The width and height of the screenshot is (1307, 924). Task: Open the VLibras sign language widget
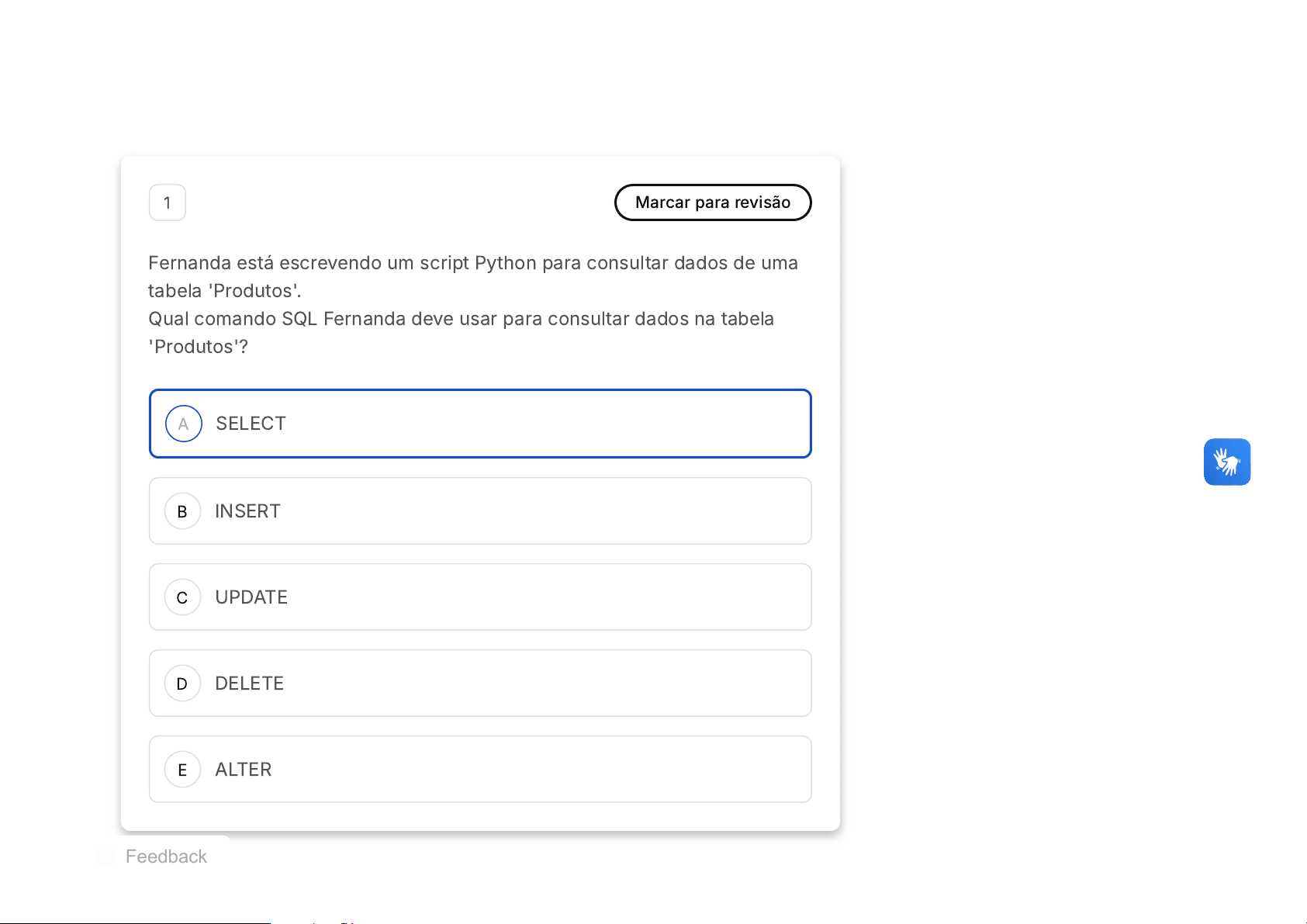click(x=1226, y=462)
